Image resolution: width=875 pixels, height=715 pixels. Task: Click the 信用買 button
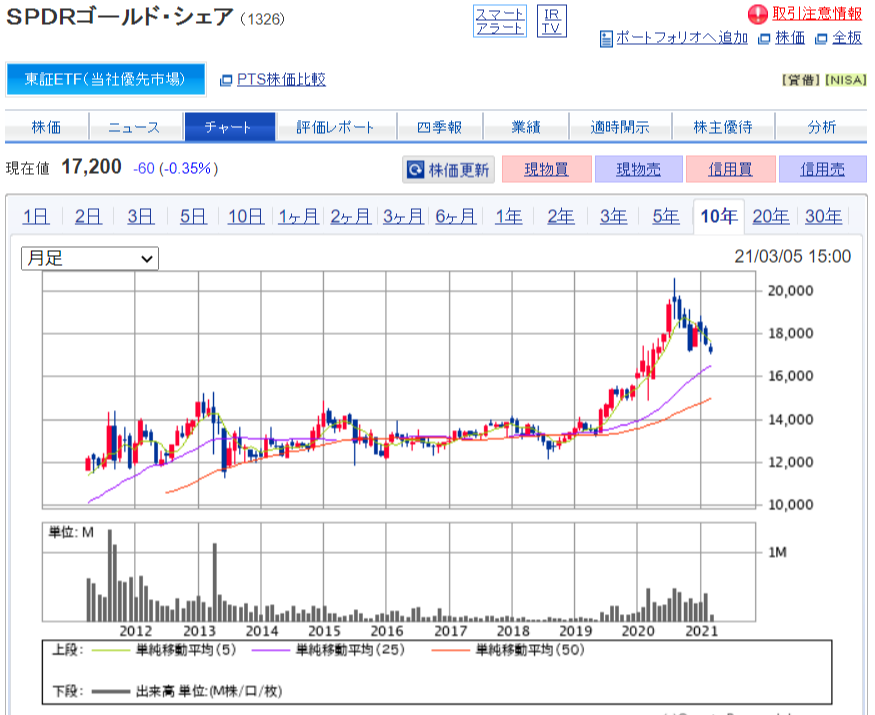click(x=730, y=169)
